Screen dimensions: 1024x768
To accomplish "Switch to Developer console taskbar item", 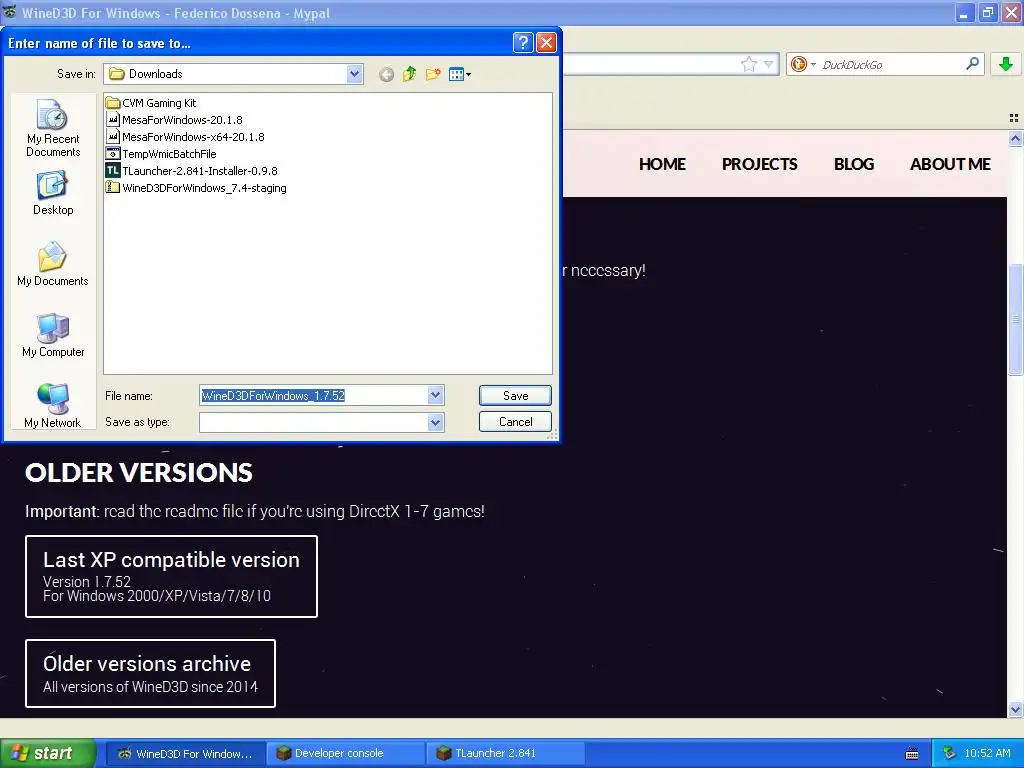I will [346, 754].
